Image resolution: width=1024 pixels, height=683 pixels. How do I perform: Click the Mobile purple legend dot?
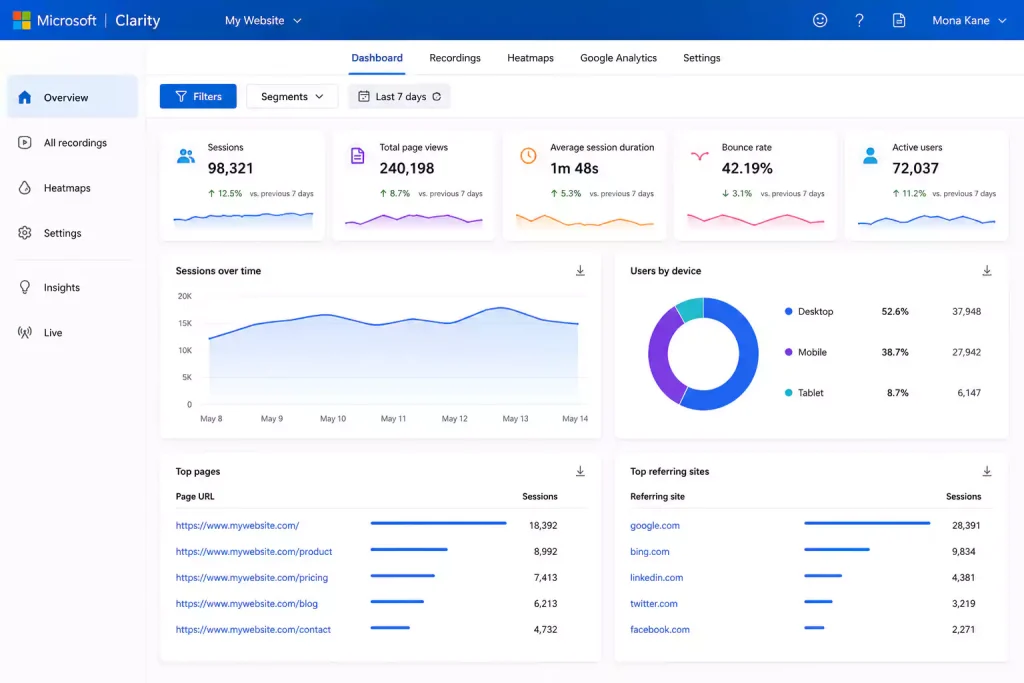coord(788,352)
